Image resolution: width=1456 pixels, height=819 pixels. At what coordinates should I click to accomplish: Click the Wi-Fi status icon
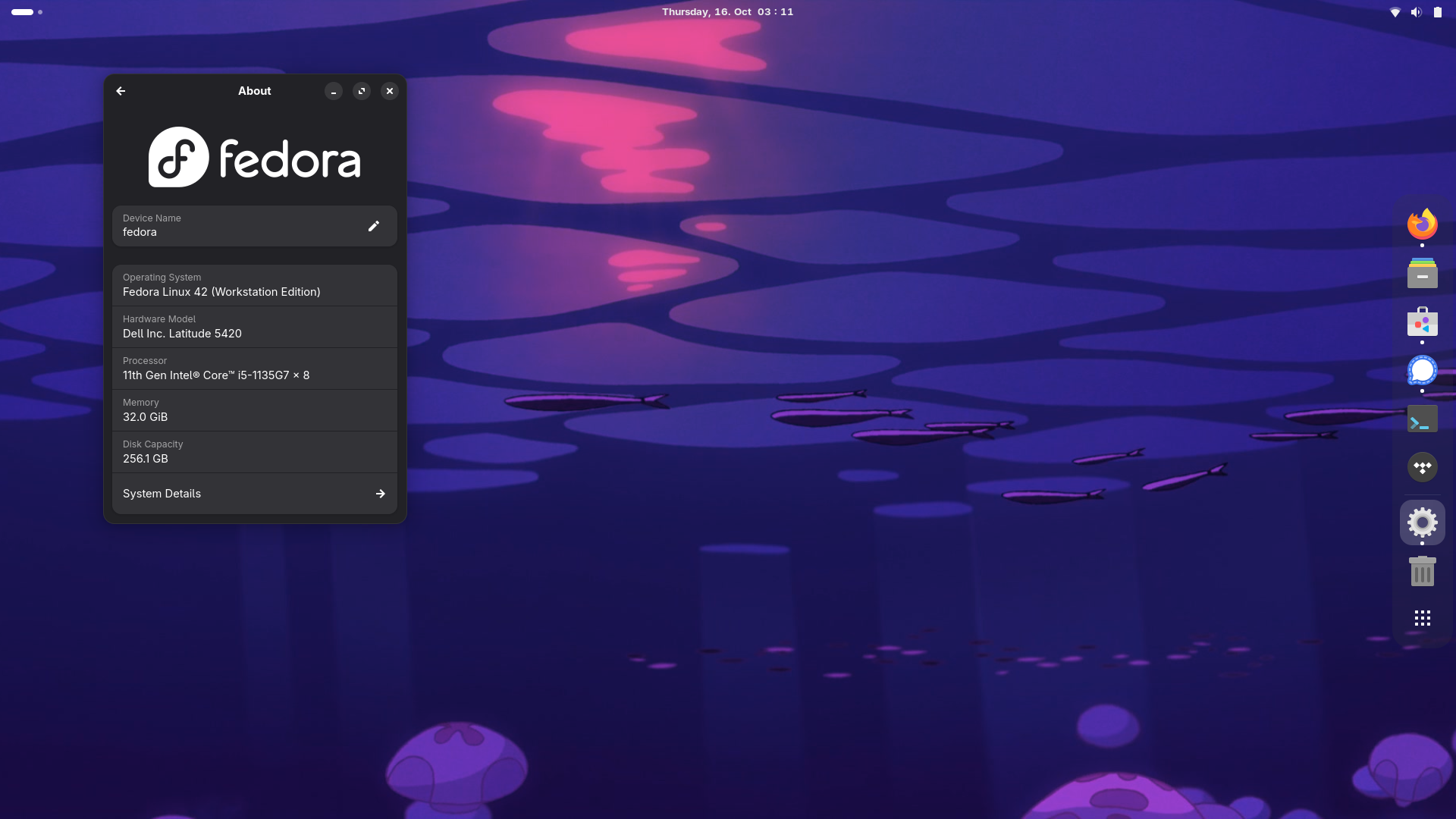[1395, 12]
